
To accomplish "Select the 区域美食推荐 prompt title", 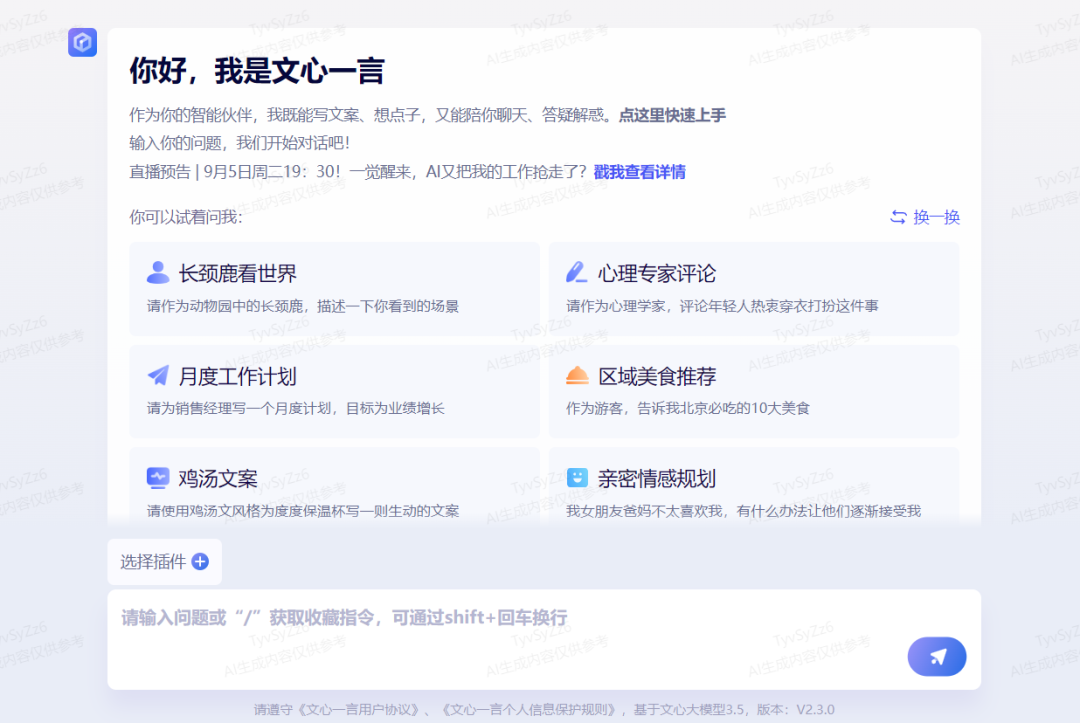I will [x=656, y=376].
